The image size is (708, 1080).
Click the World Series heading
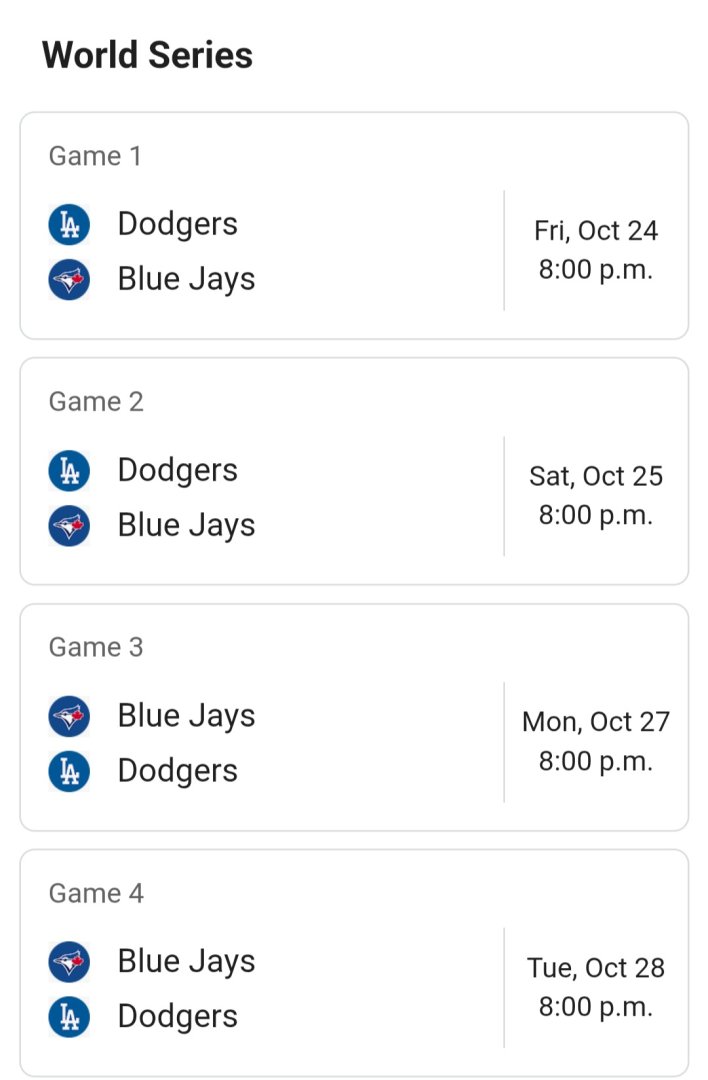(x=147, y=55)
